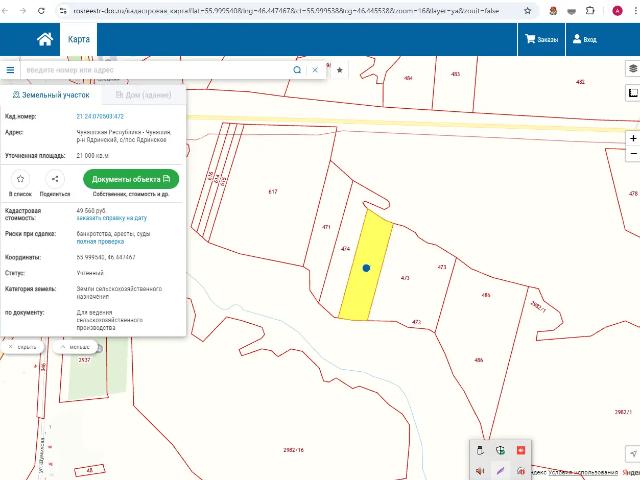Switch to the Дом (здание) tab
Viewport: 640px width, 480px height.
point(143,95)
